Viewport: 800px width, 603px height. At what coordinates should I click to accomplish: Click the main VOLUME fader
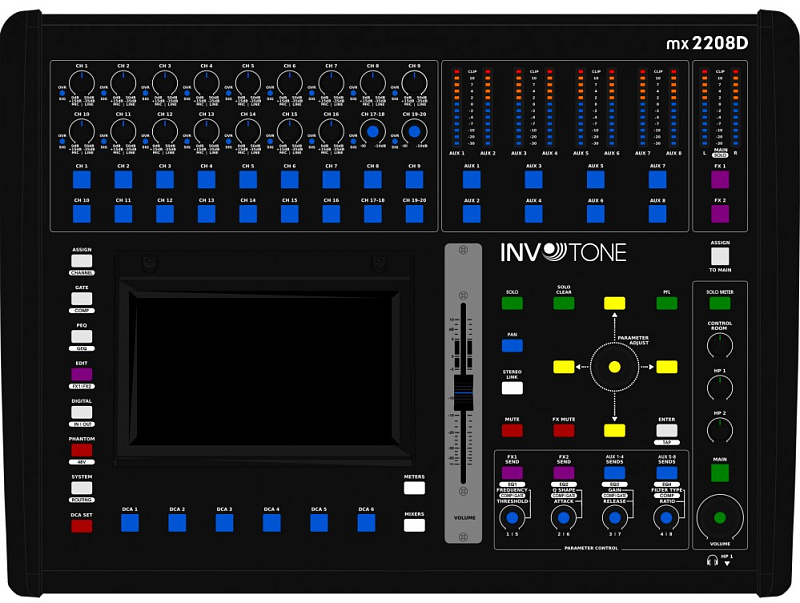tap(462, 390)
